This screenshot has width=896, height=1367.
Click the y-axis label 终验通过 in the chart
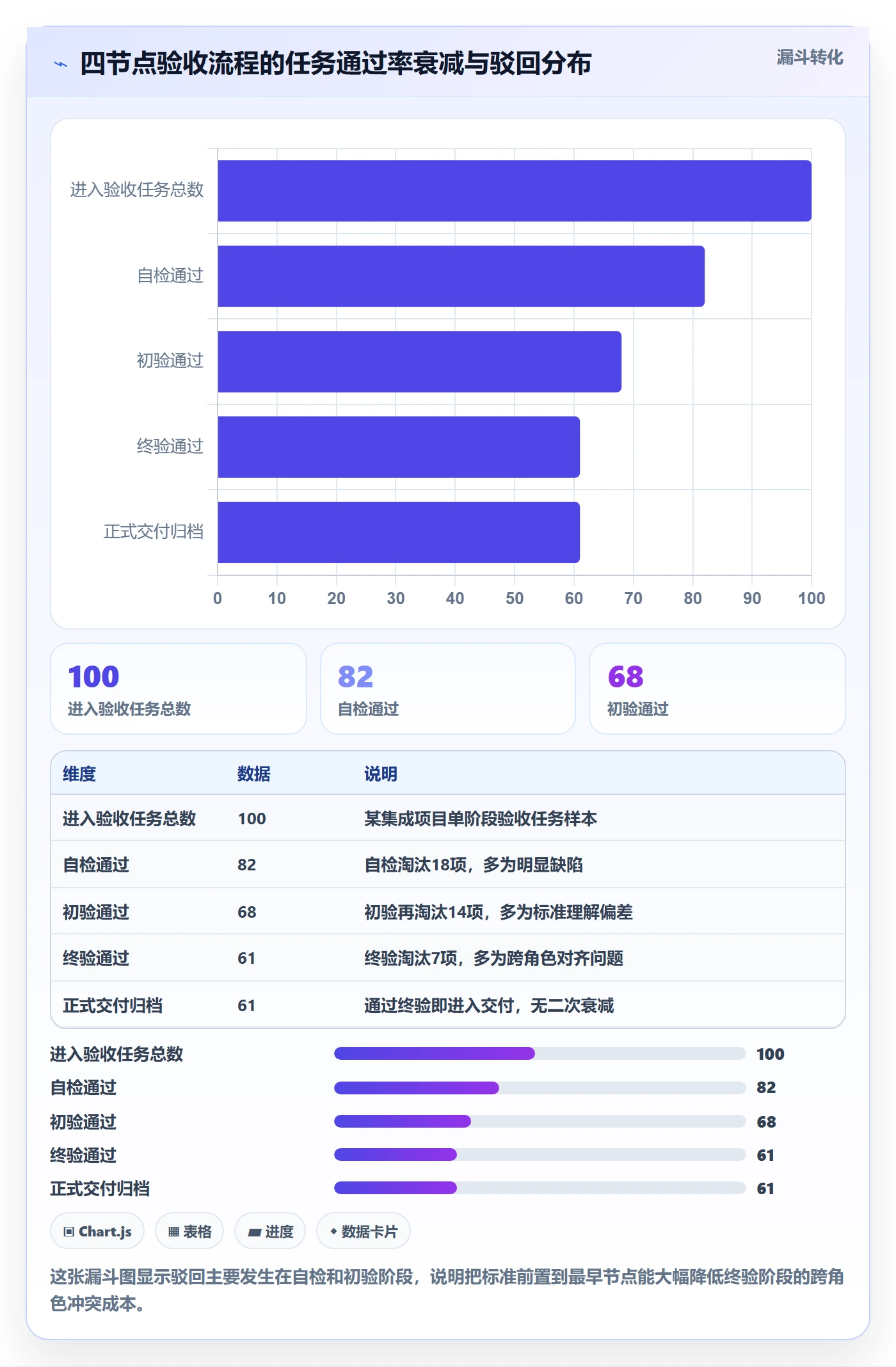[x=170, y=446]
